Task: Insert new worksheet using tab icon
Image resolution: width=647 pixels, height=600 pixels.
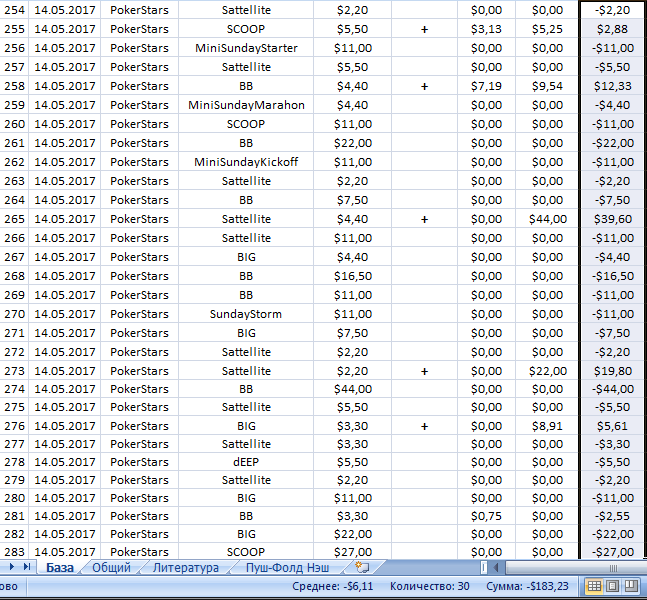Action: 362,567
